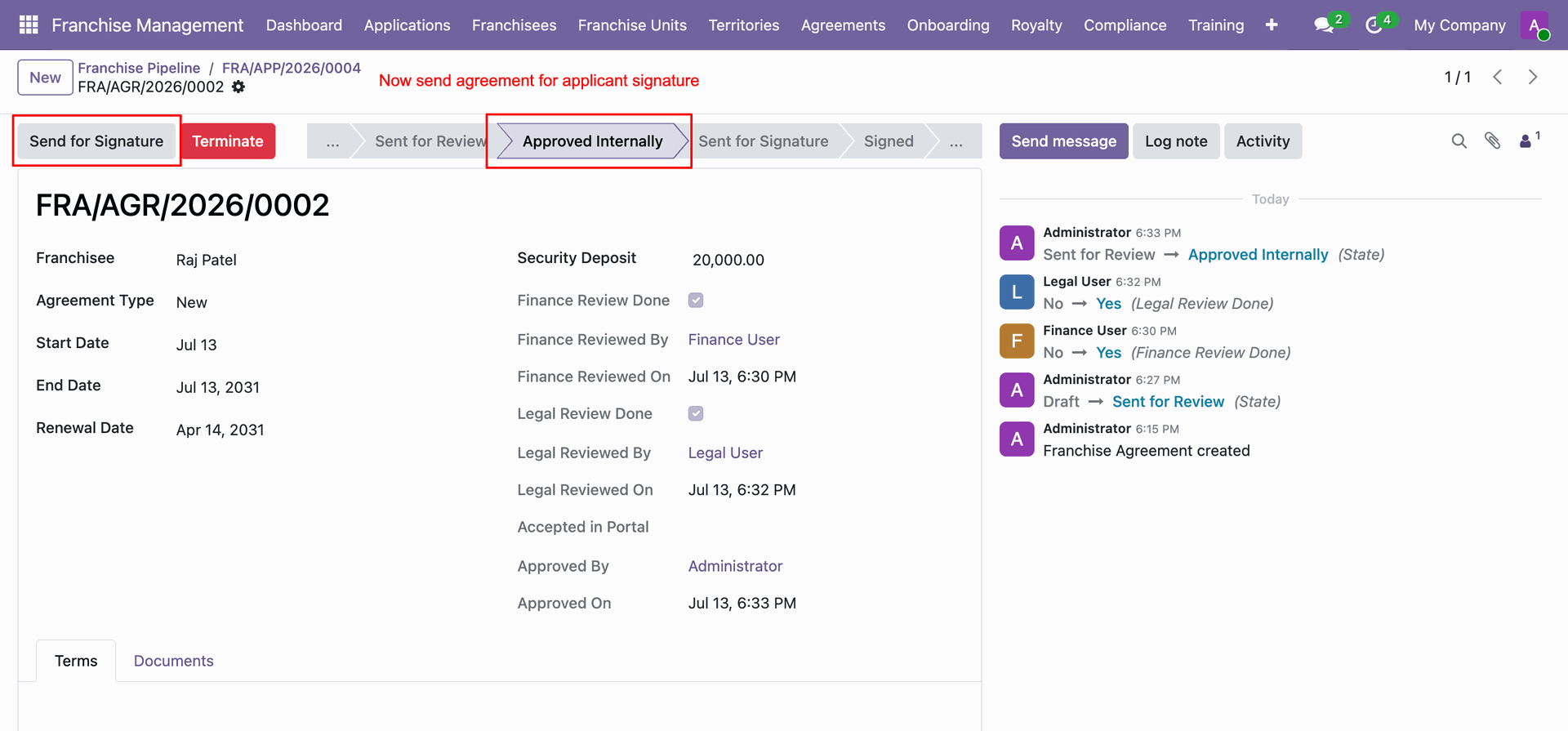Viewport: 1568px width, 731px height.
Task: Open the Territories menu
Action: 743,25
